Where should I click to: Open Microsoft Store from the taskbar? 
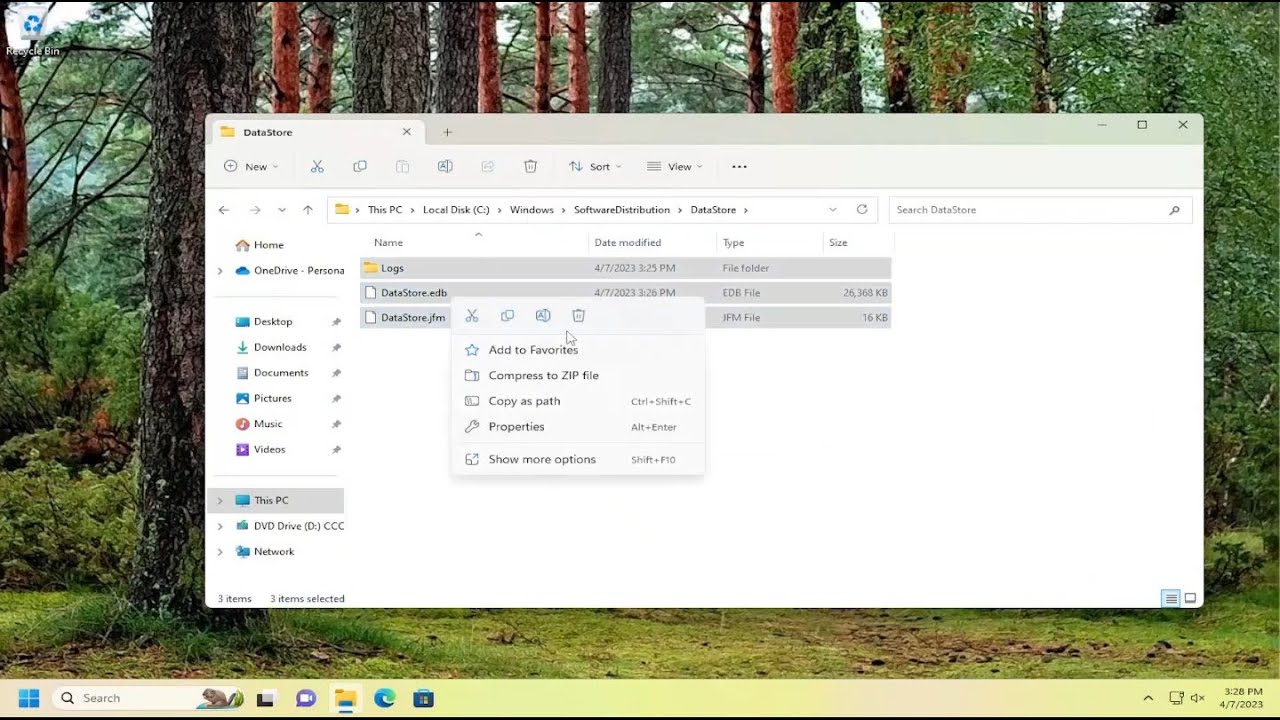click(423, 698)
